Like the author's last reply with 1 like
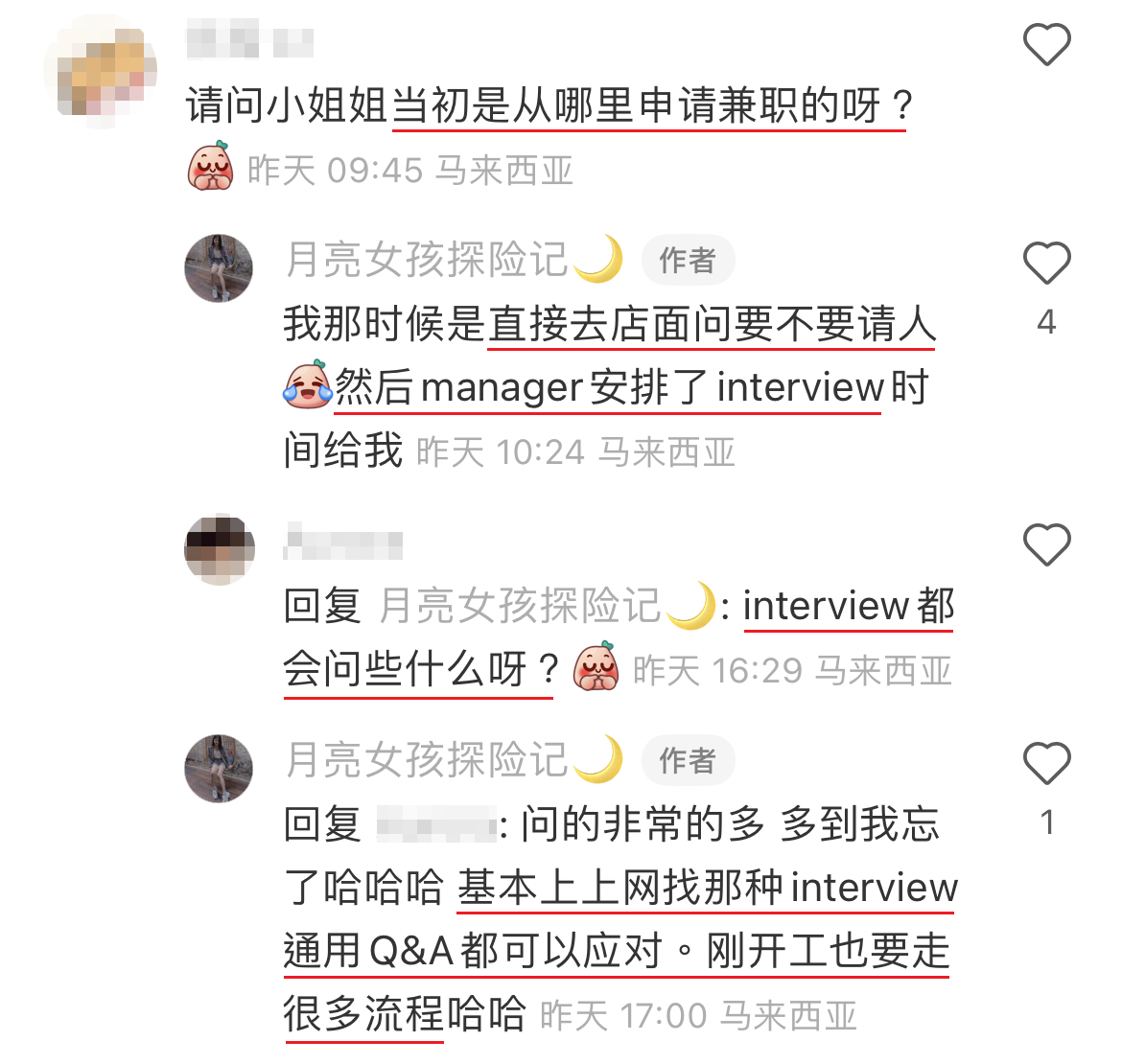Viewport: 1122px width, 1064px height. click(x=1046, y=763)
